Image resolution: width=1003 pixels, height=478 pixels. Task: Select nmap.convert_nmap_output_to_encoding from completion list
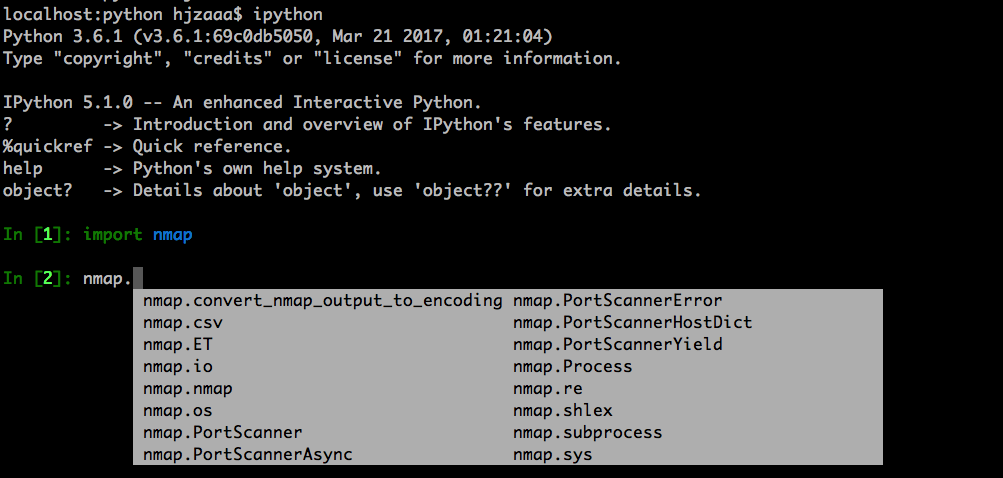coord(322,300)
